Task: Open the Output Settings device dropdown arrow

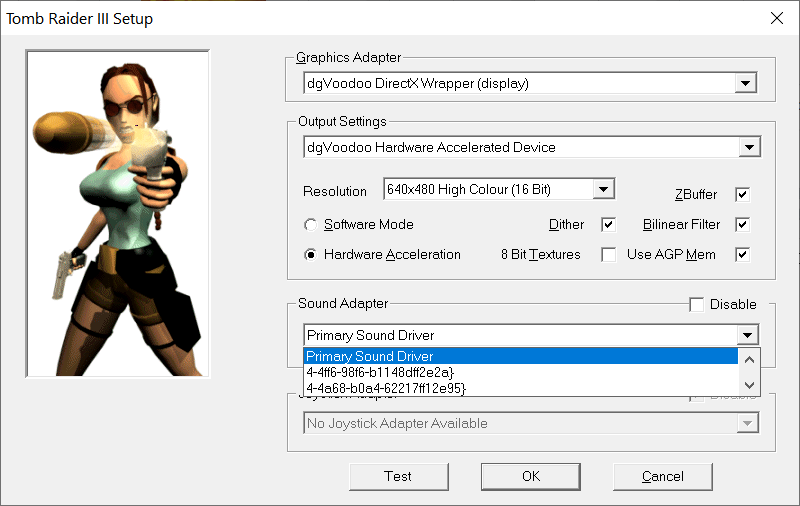Action: (749, 147)
